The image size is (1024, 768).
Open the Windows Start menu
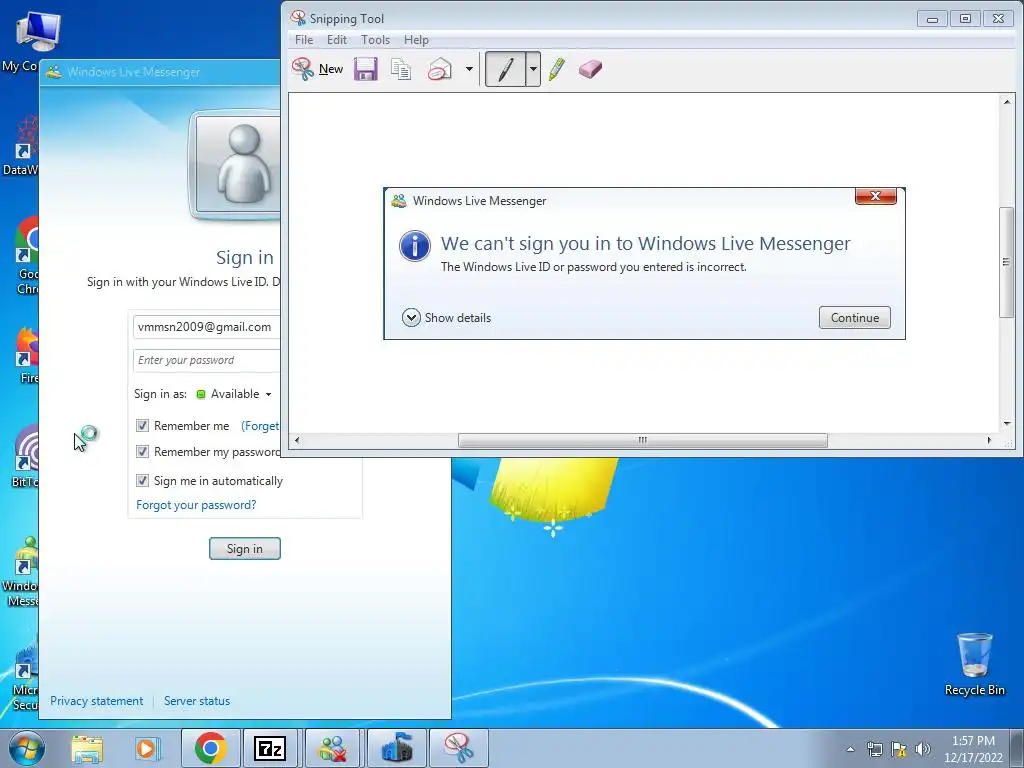point(26,748)
